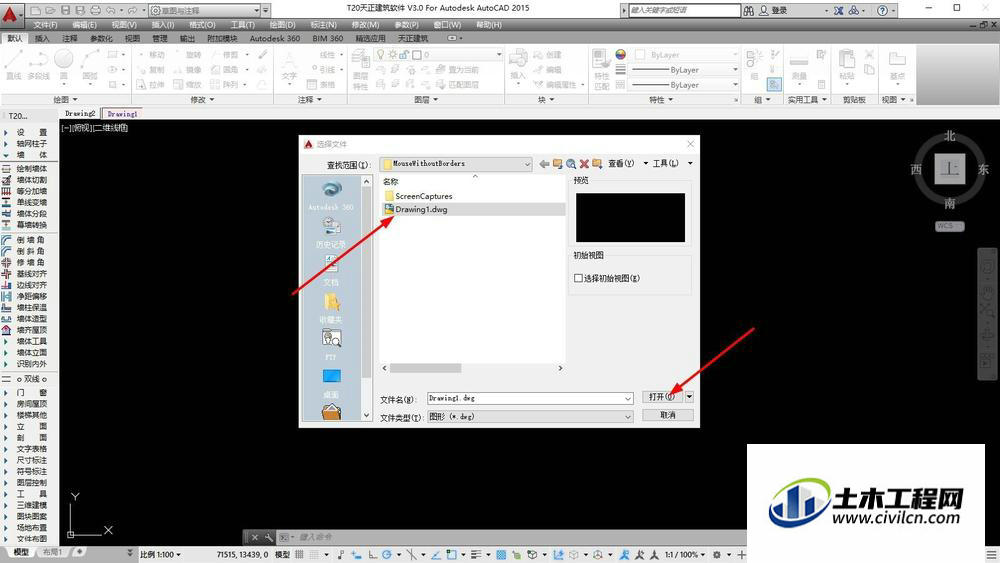
Task: Click the status bar gear workspace icon
Action: click(x=717, y=555)
